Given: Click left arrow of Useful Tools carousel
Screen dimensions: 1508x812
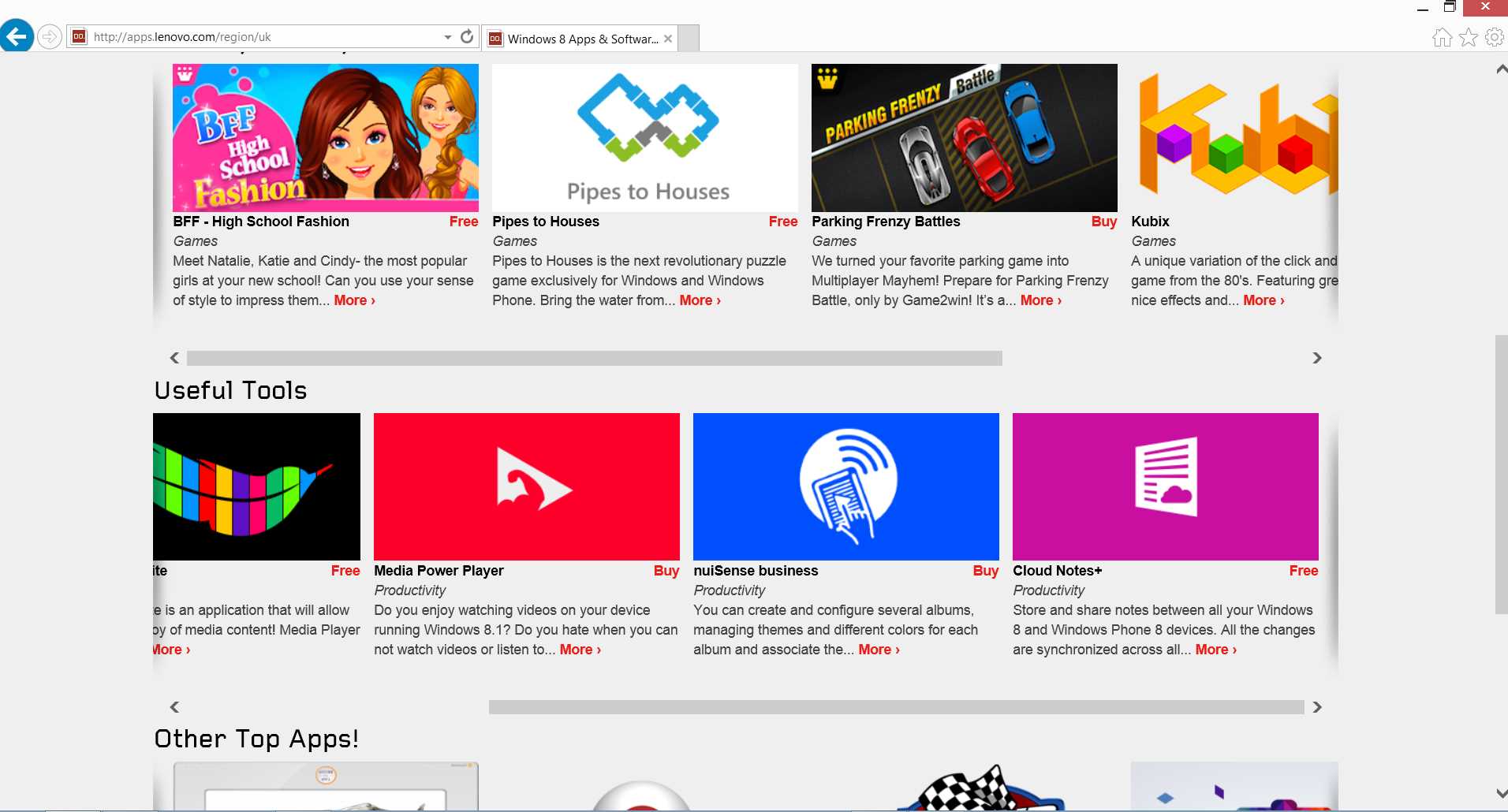Looking at the screenshot, I should point(174,707).
